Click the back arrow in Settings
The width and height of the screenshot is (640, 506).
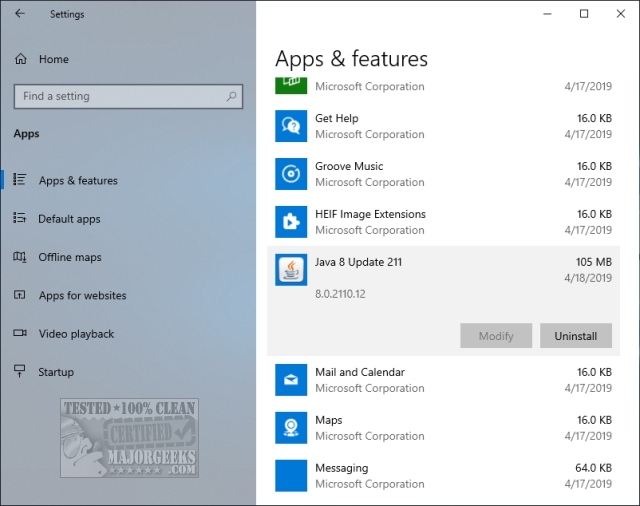pyautogui.click(x=20, y=14)
